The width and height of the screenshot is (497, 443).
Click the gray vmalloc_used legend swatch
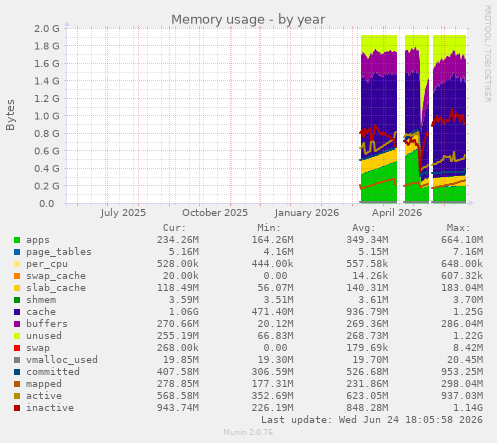pos(17,360)
